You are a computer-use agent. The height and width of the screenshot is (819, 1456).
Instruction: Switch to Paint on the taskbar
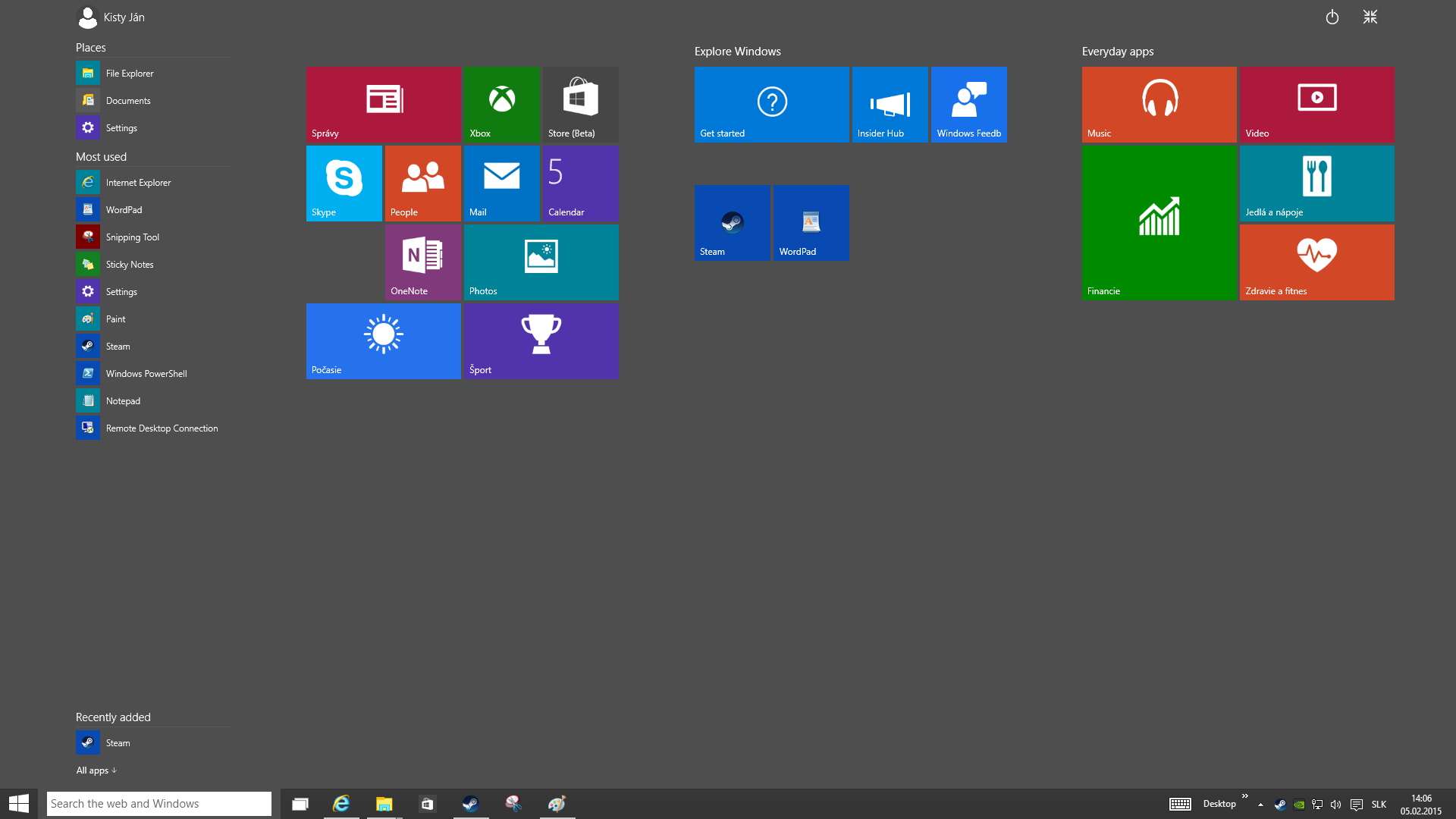[557, 804]
